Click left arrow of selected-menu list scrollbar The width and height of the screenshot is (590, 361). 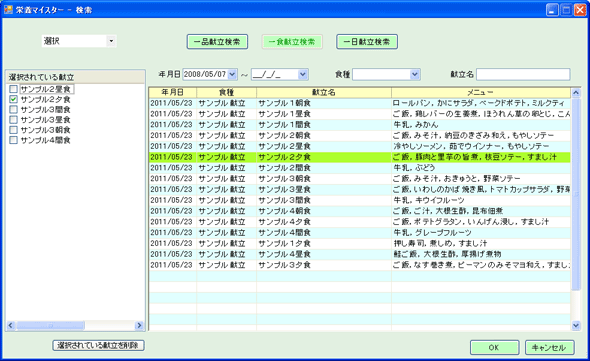pyautogui.click(x=11, y=325)
